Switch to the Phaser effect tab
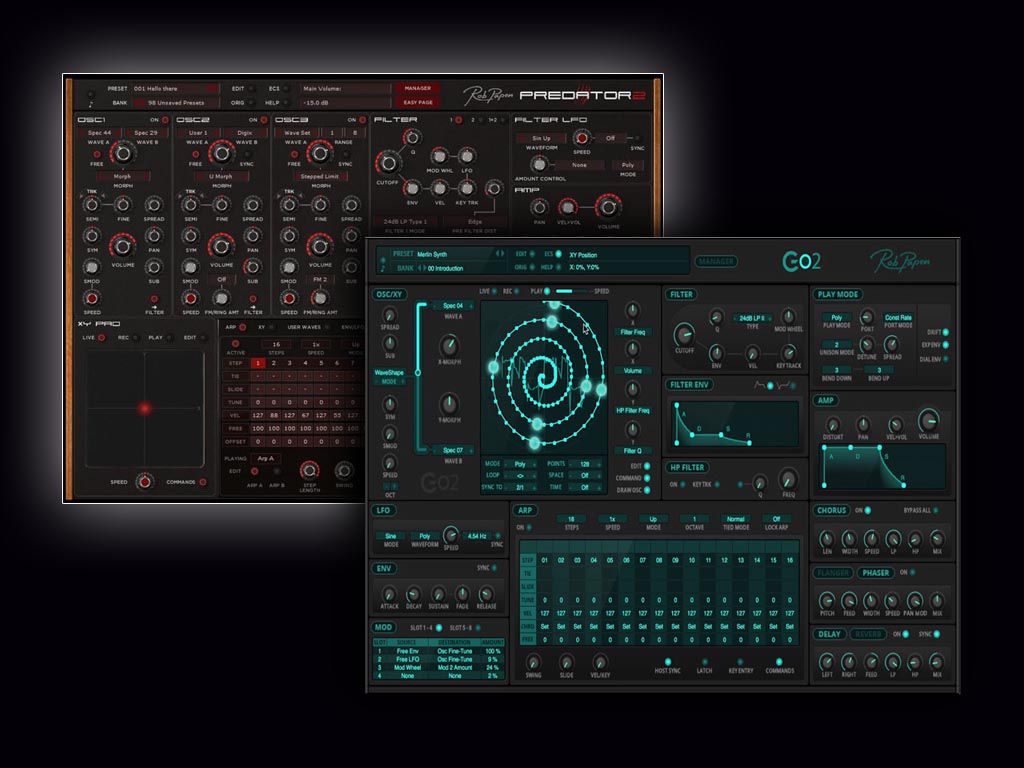The width and height of the screenshot is (1024, 768). (x=875, y=573)
